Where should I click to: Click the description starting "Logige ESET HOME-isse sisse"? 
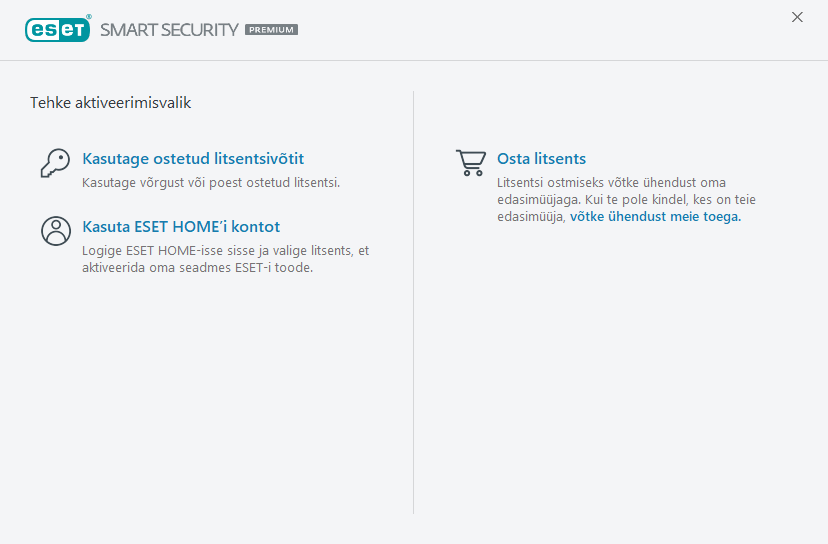[x=225, y=251]
